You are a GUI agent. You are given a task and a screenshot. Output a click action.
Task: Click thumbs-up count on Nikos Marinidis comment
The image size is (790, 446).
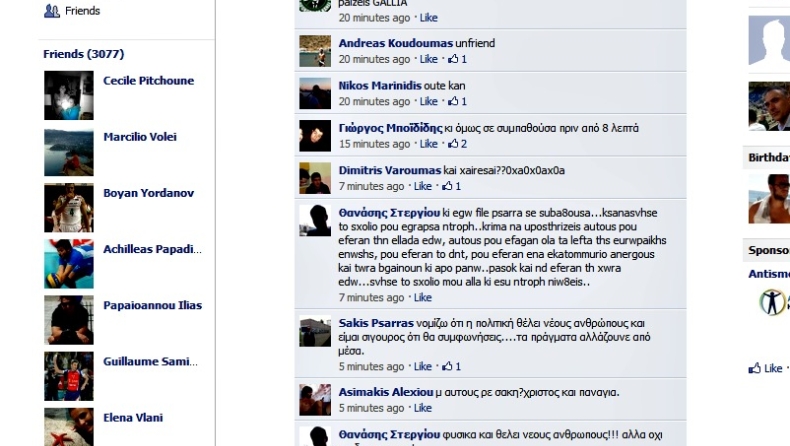click(464, 101)
